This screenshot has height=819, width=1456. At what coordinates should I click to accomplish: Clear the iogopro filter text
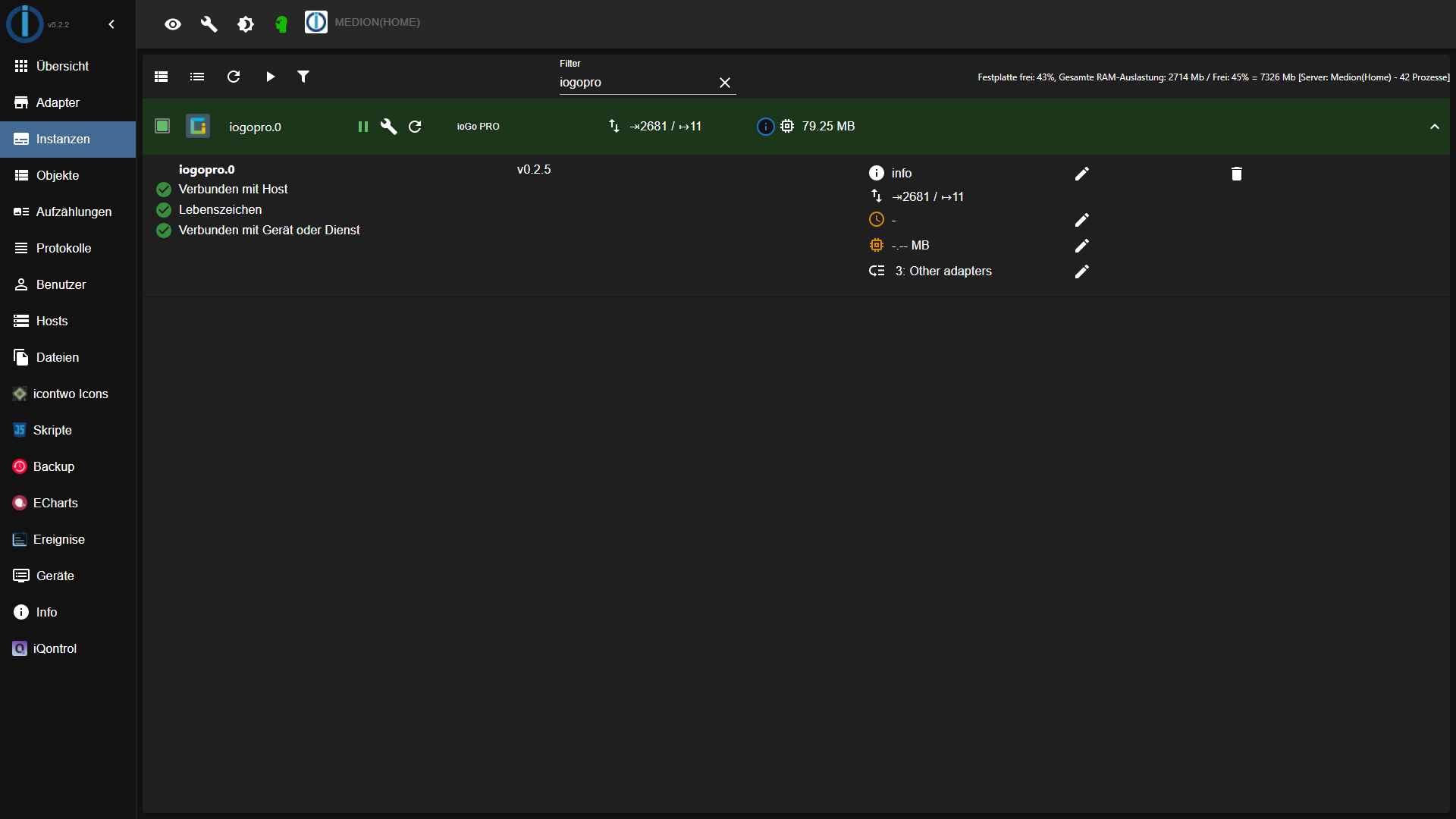click(725, 83)
